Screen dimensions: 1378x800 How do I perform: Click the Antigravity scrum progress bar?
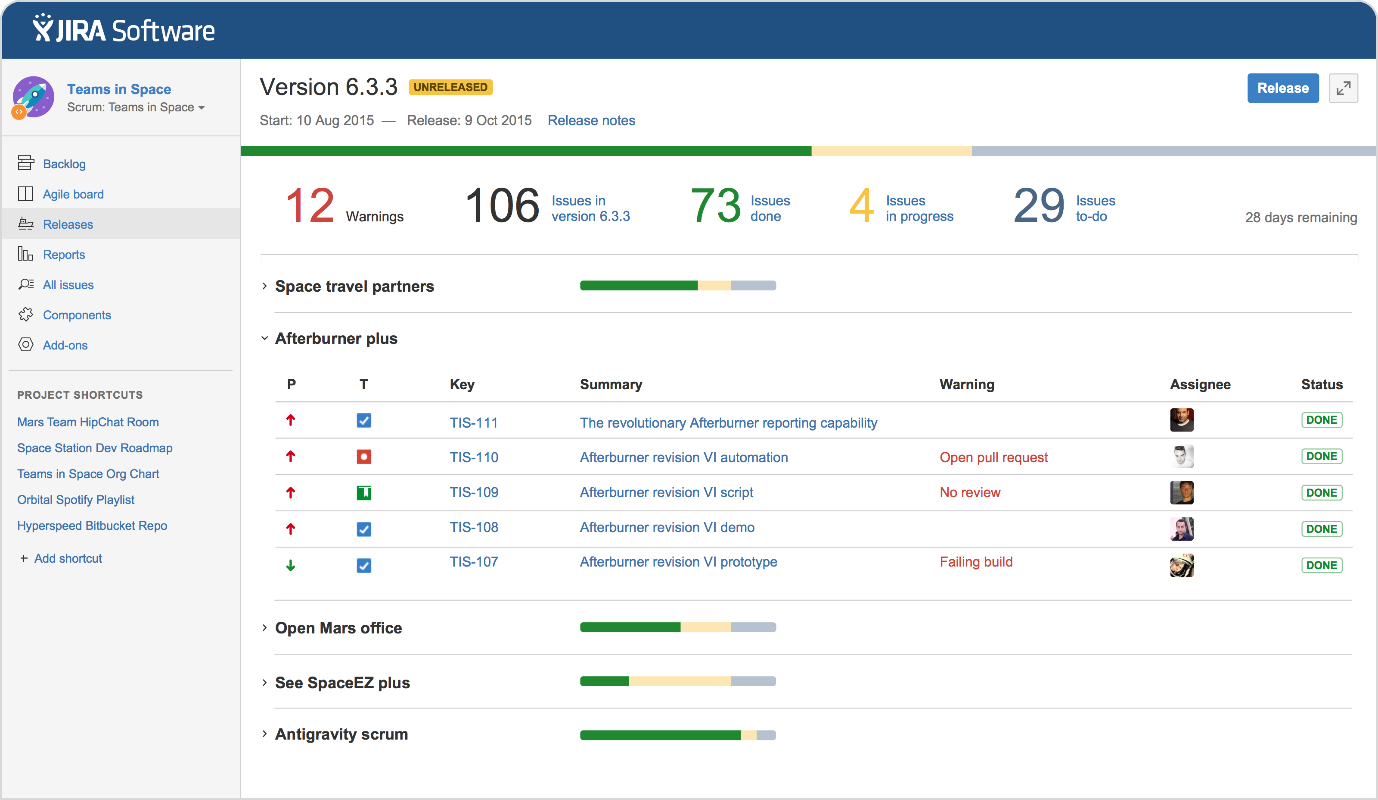pyautogui.click(x=678, y=735)
